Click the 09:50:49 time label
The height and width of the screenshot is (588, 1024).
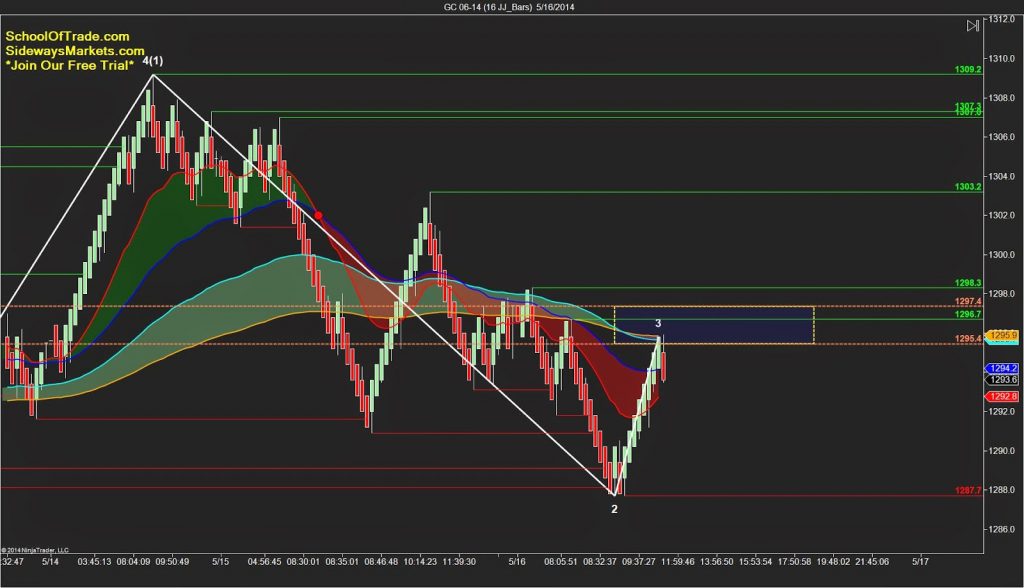pyautogui.click(x=172, y=561)
